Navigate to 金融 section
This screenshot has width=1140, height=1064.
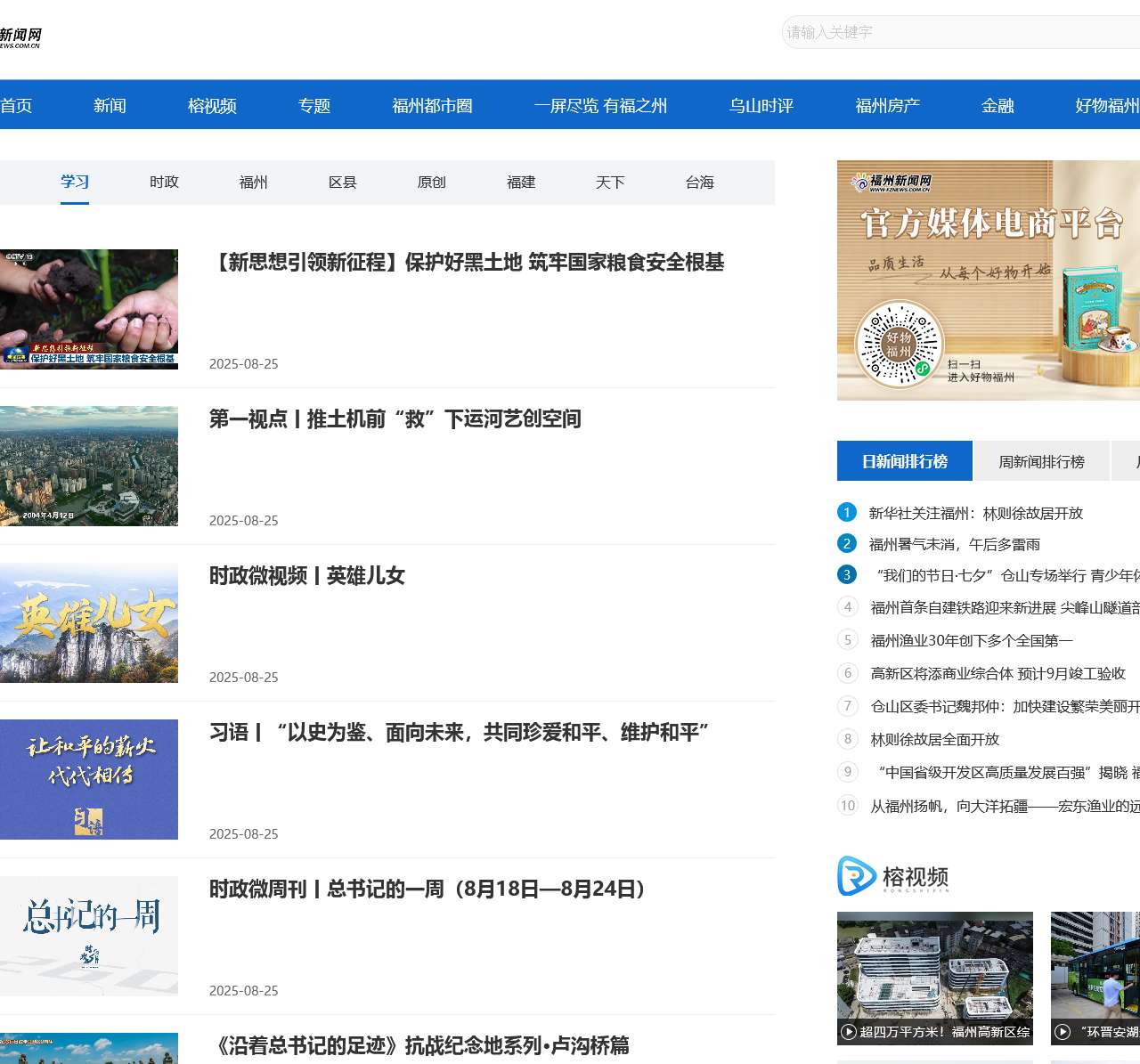point(997,105)
